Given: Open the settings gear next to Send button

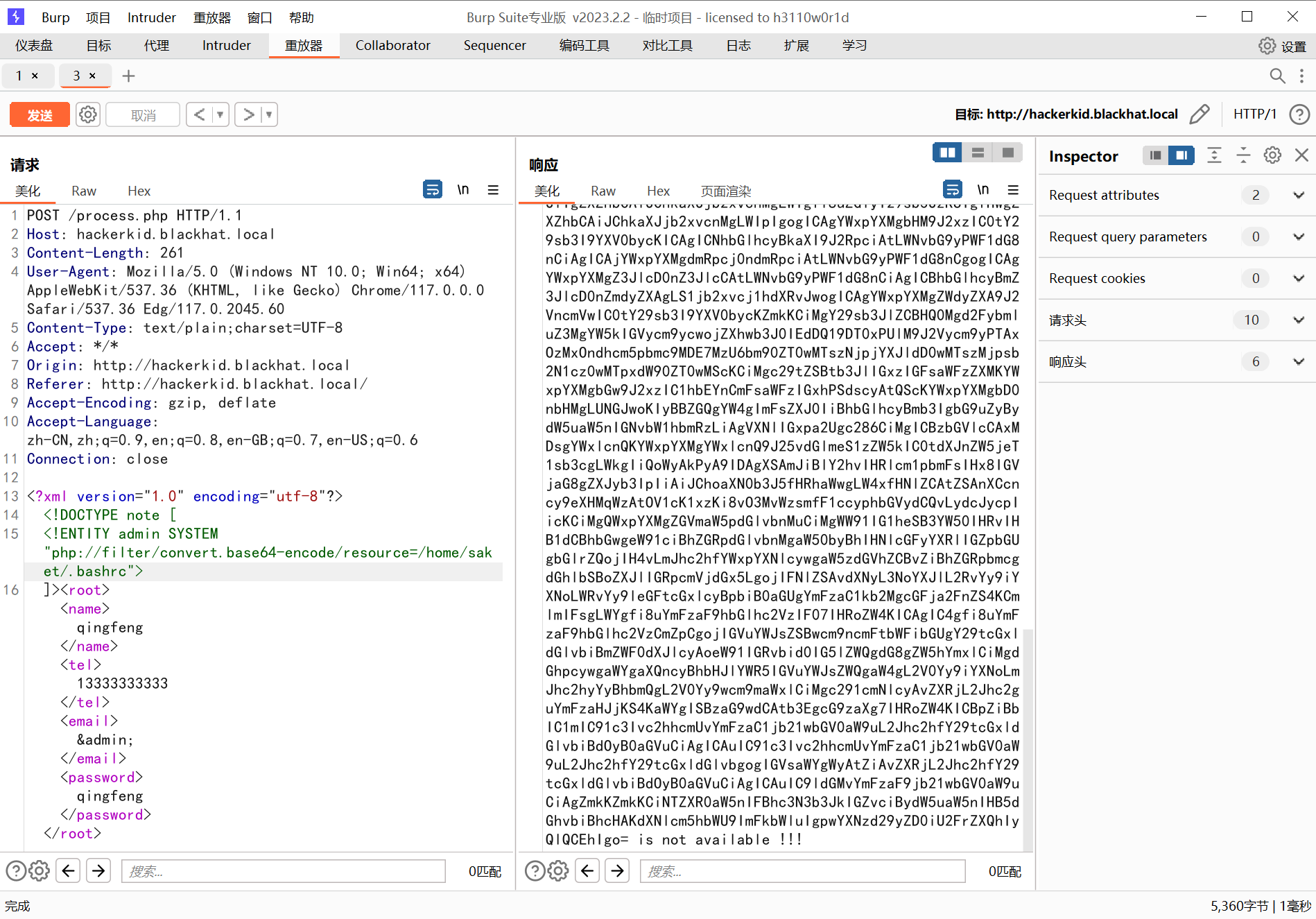Looking at the screenshot, I should tap(88, 114).
